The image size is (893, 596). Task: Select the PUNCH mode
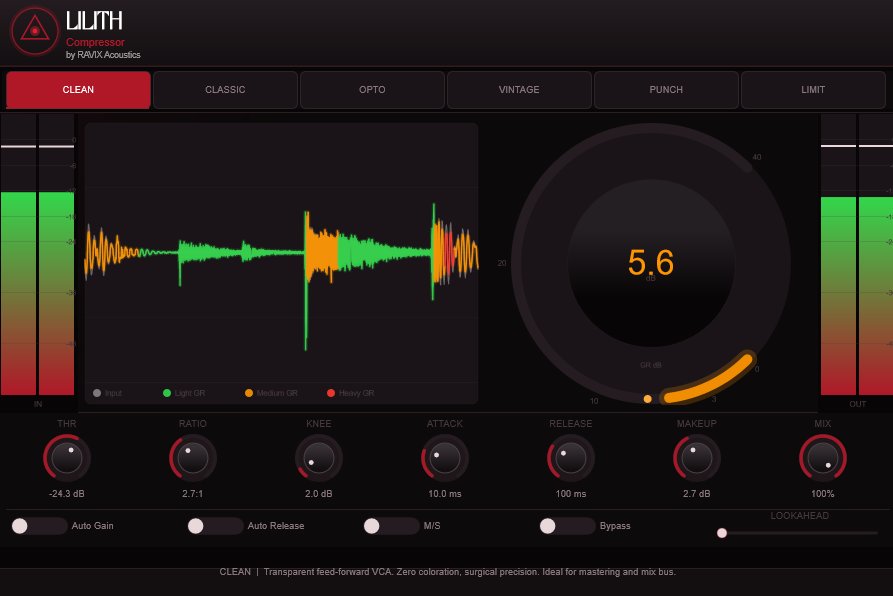pyautogui.click(x=666, y=89)
